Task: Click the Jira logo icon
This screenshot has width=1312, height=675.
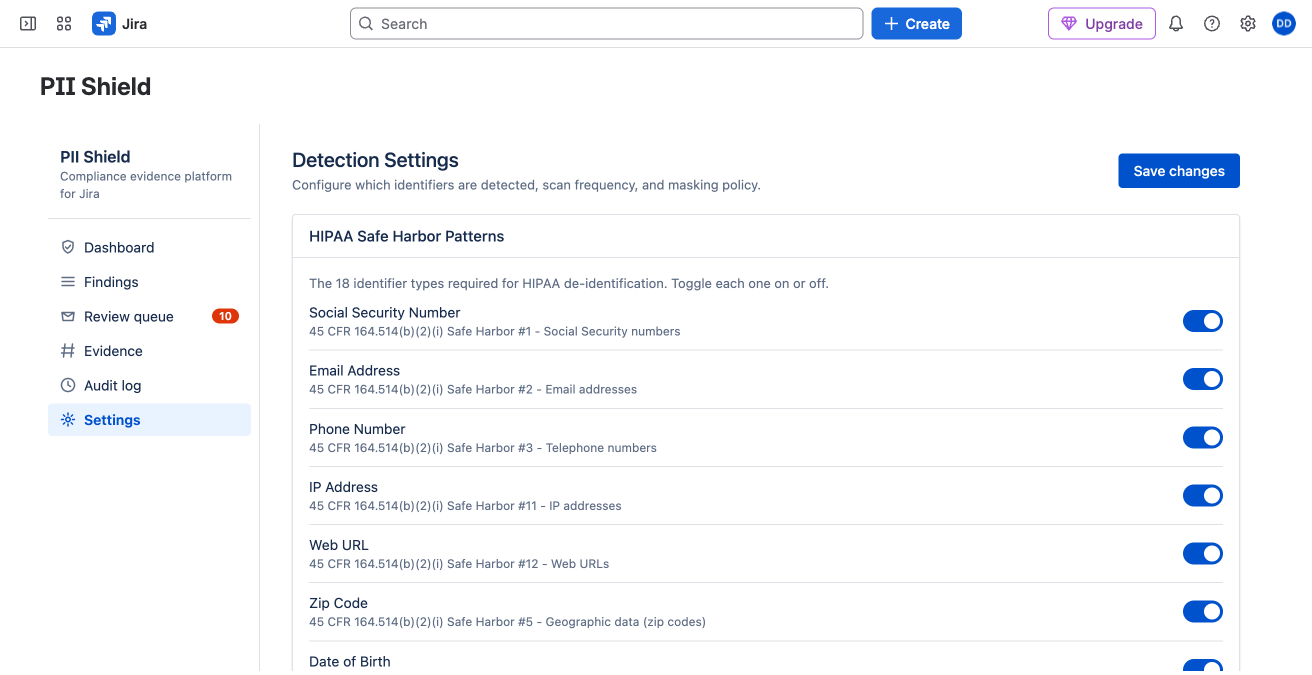Action: (104, 24)
